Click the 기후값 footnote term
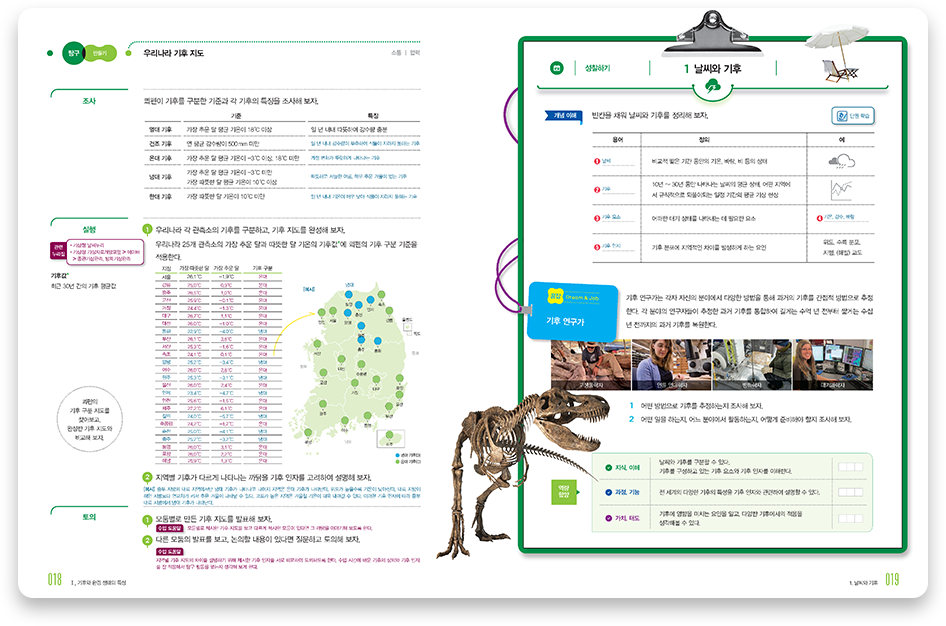 [x=59, y=276]
